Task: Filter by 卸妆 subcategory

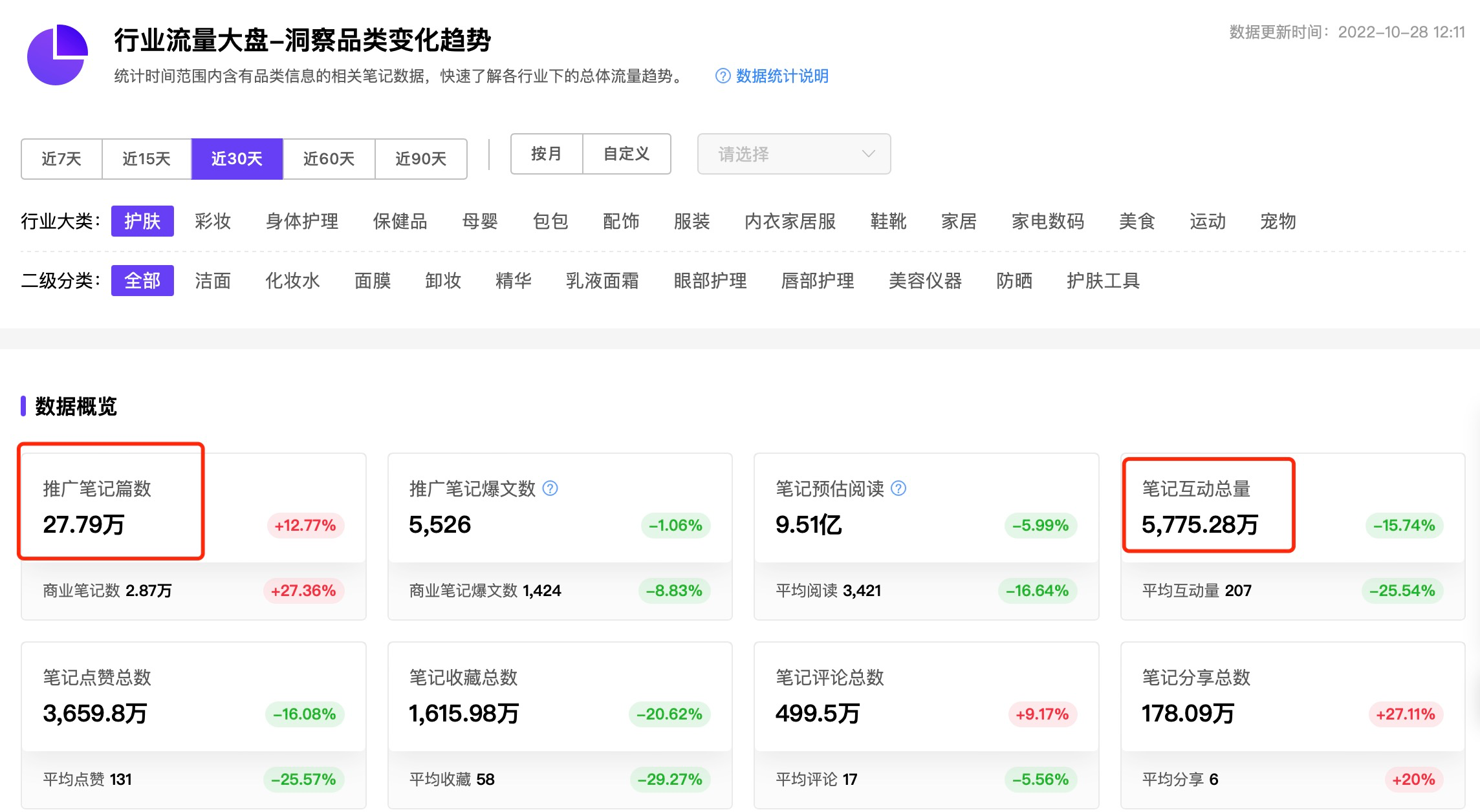Action: tap(443, 281)
